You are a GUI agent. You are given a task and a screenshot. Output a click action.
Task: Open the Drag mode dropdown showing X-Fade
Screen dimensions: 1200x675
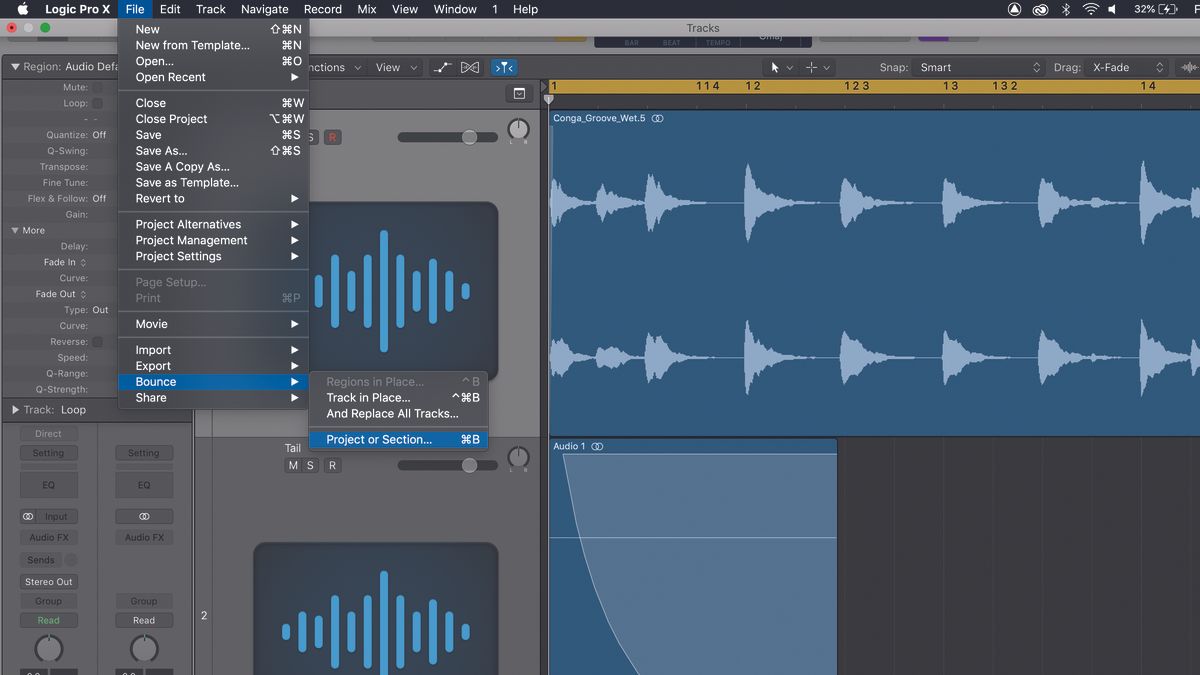pos(1127,67)
